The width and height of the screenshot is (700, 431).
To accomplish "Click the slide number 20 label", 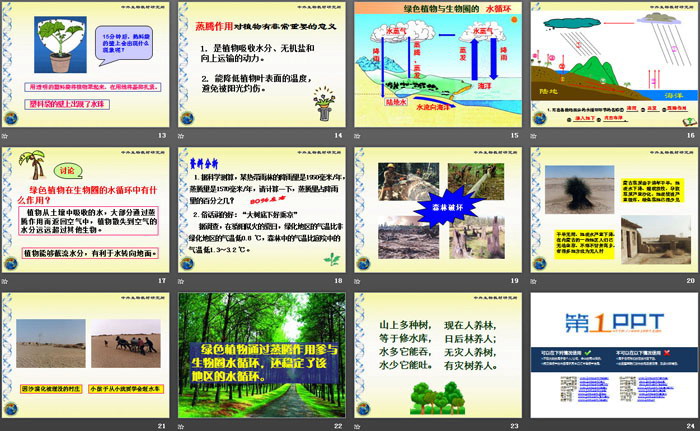I will pyautogui.click(x=691, y=281).
